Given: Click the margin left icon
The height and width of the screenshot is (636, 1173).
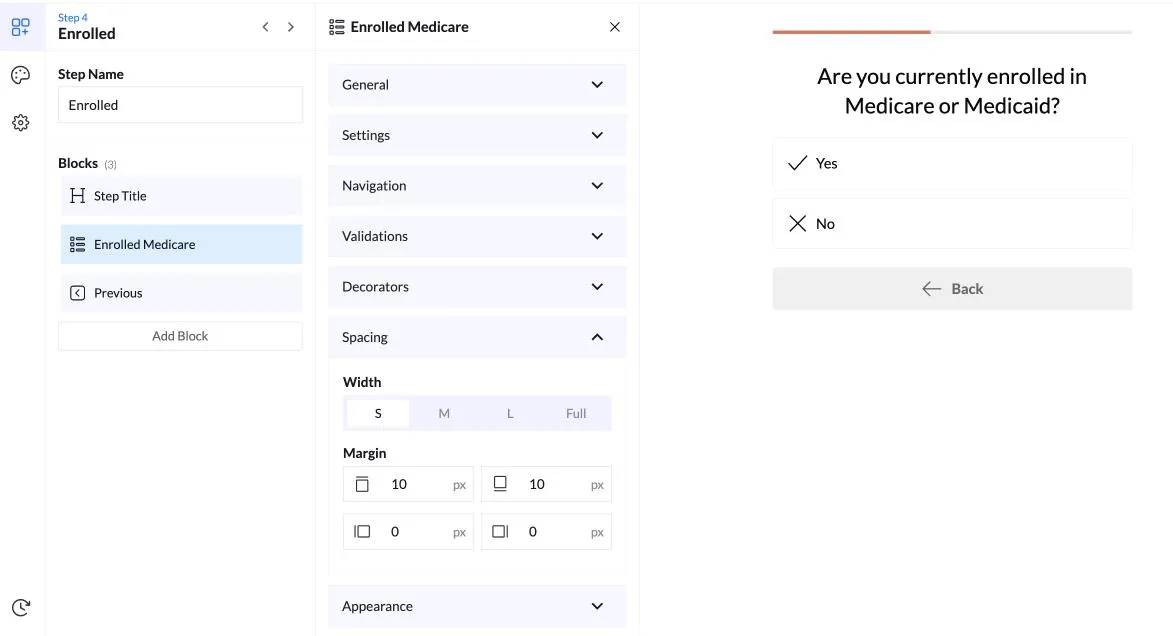Looking at the screenshot, I should coord(362,531).
